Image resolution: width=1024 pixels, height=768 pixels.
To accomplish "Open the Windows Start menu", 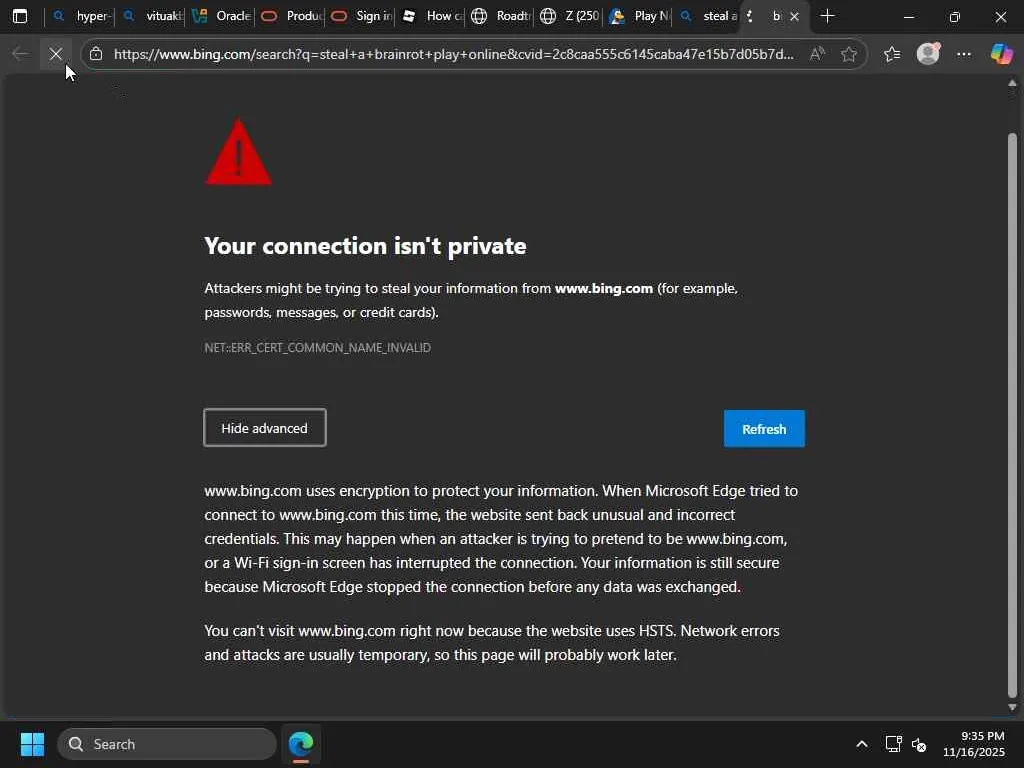I will click(32, 744).
